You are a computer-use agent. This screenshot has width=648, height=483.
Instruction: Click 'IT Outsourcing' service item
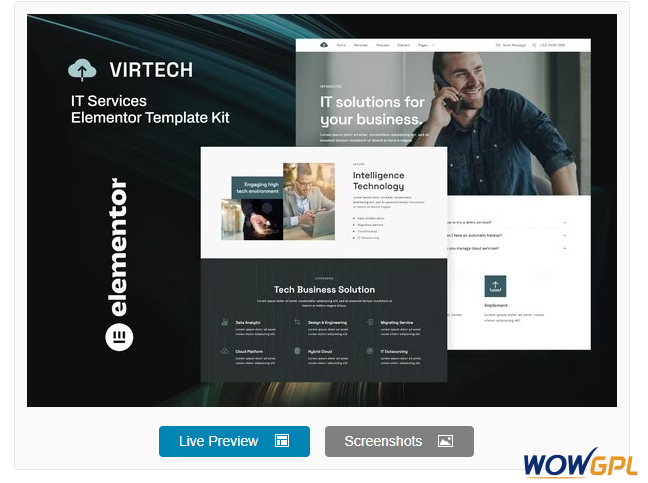coord(394,352)
